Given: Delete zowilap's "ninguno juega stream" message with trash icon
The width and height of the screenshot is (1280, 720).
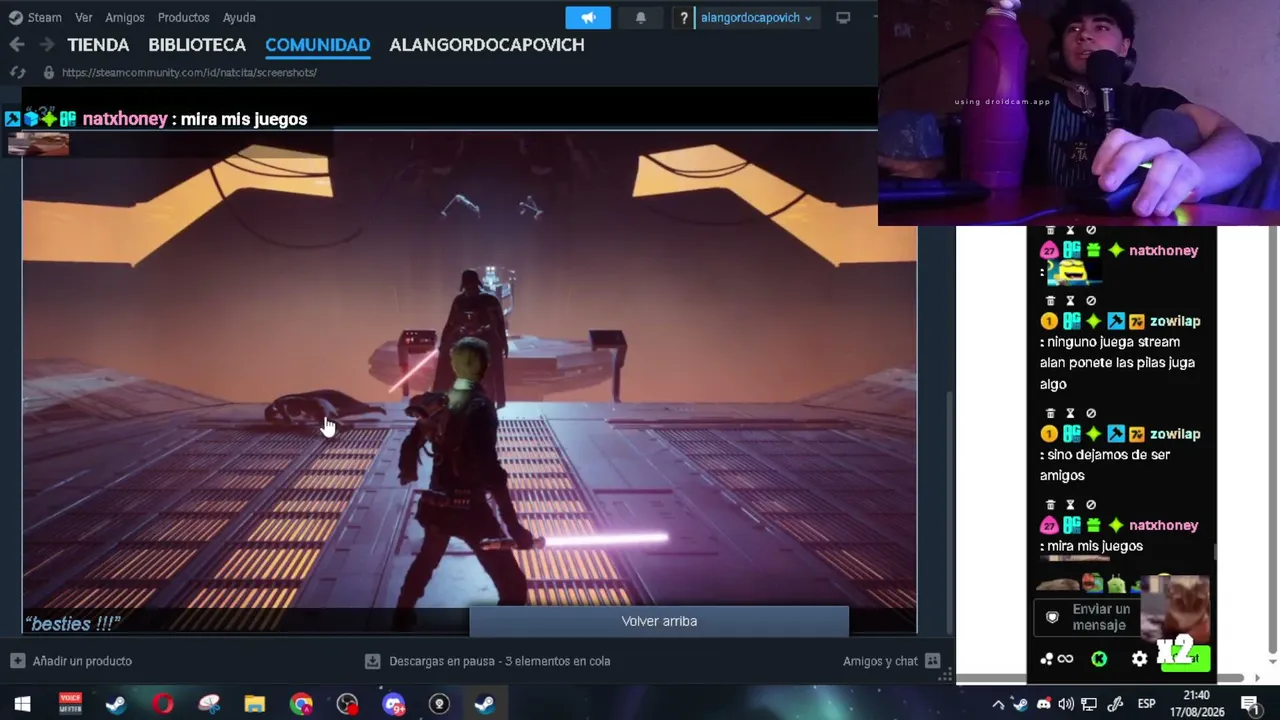Looking at the screenshot, I should click(1050, 301).
